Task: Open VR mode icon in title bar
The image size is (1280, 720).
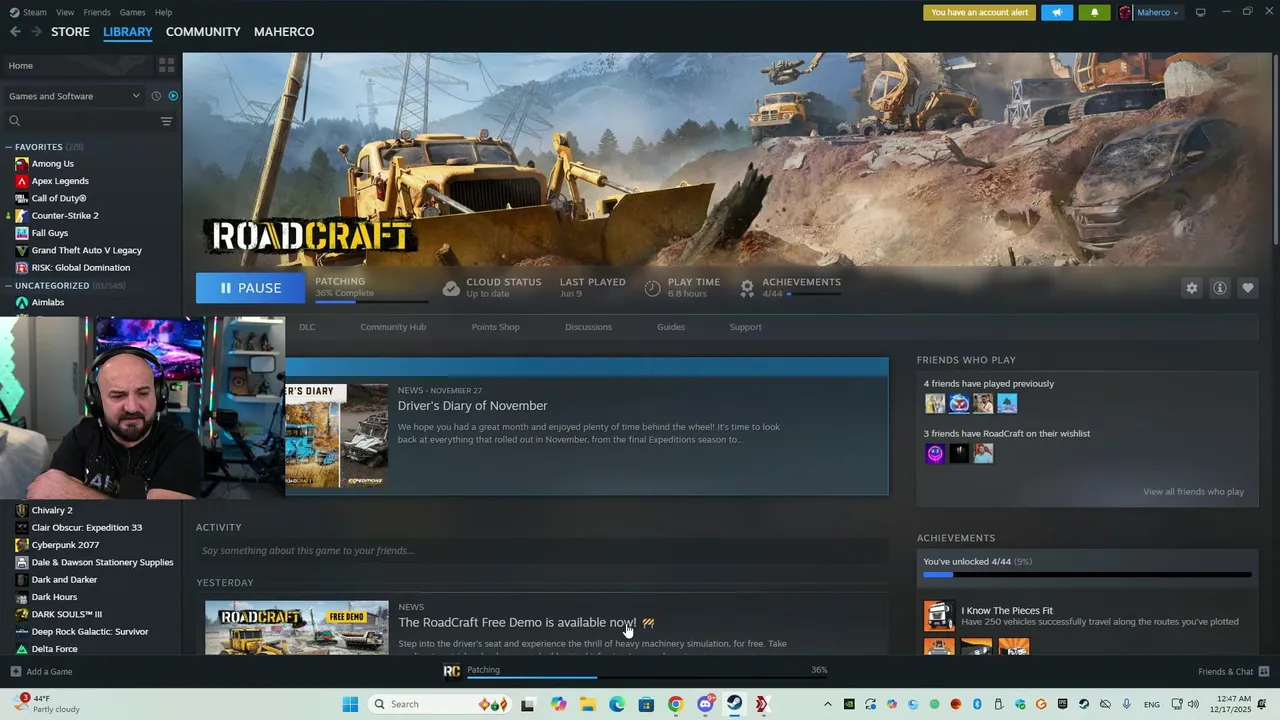Action: tap(1200, 12)
